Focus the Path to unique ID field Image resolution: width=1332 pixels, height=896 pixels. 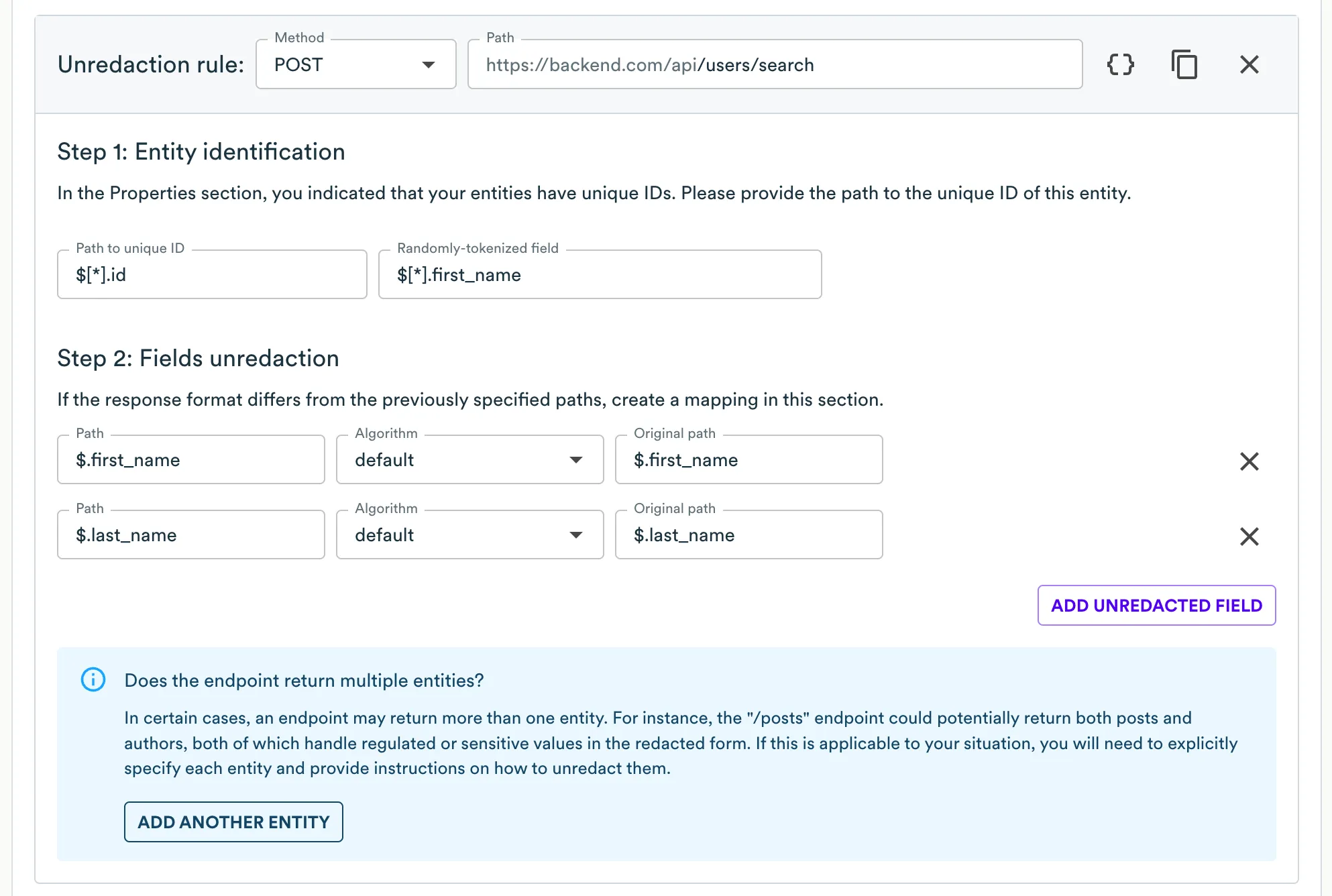pos(212,275)
